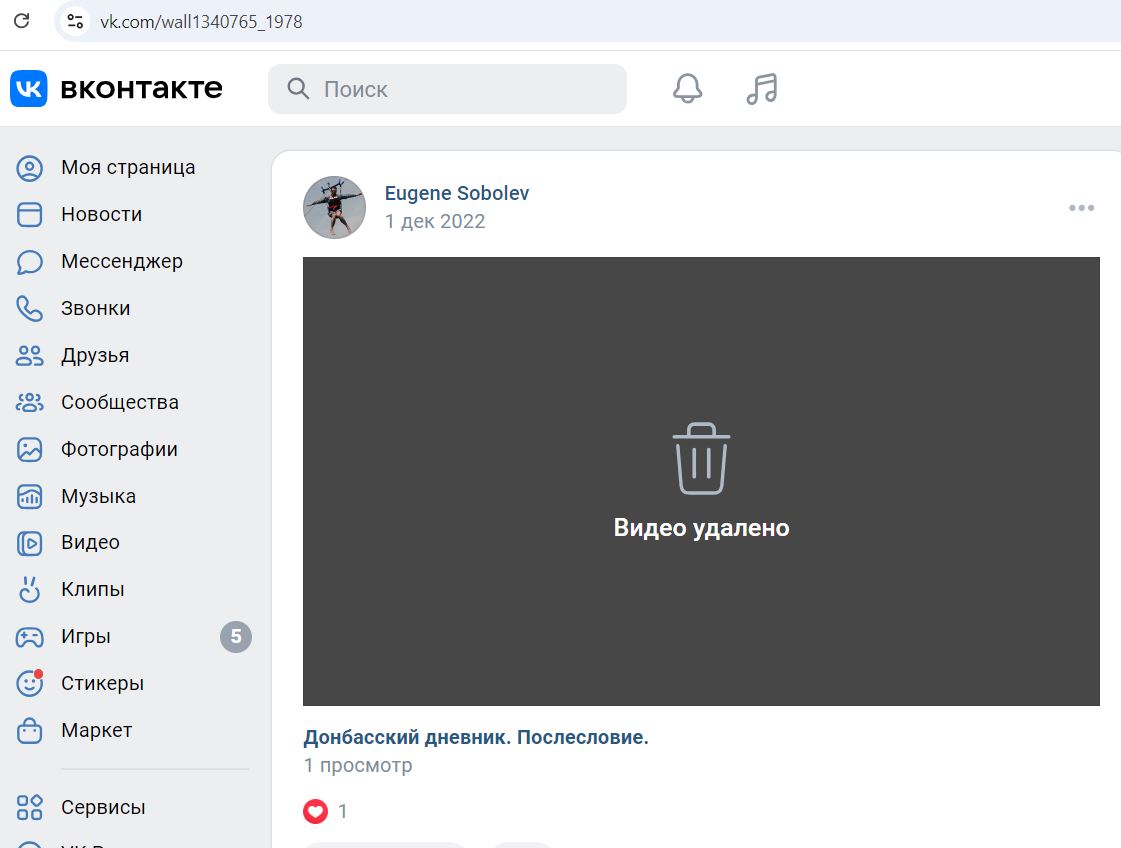
Task: Reload the page with browser refresh
Action: pyautogui.click(x=22, y=21)
